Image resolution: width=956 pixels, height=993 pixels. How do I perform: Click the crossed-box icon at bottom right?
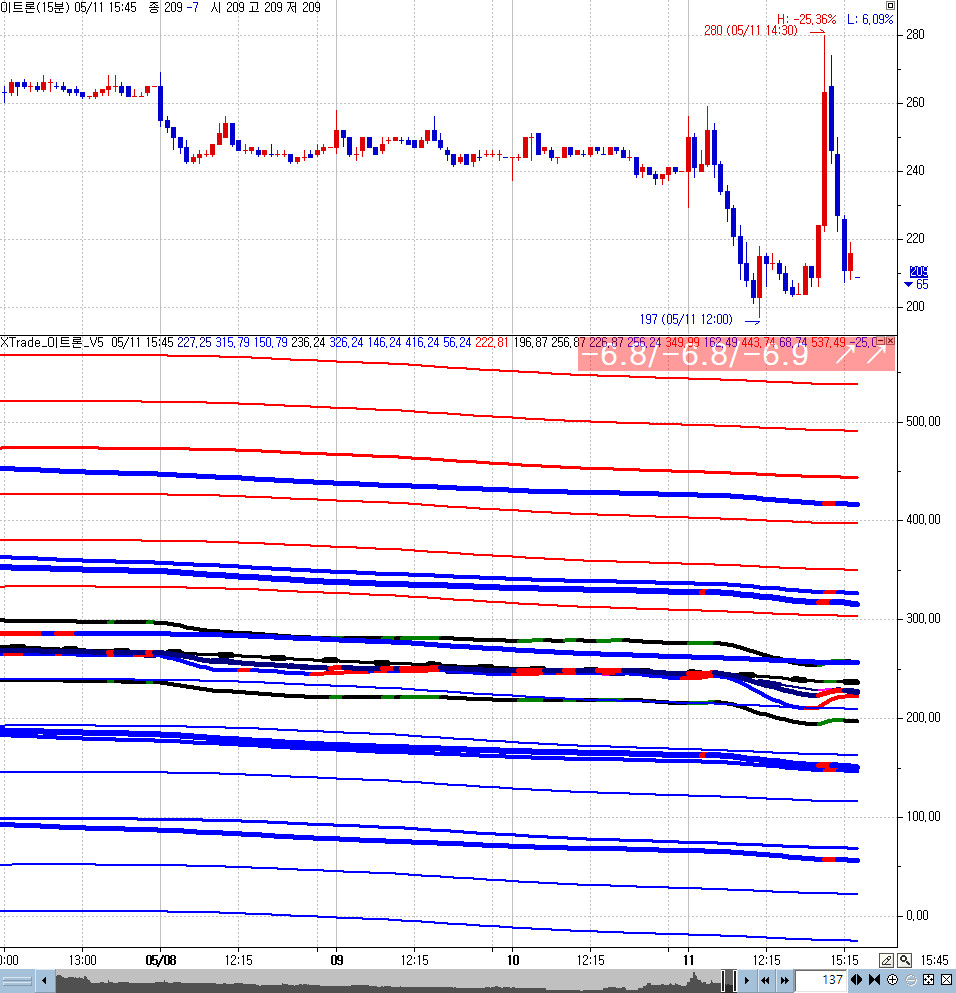(x=945, y=981)
